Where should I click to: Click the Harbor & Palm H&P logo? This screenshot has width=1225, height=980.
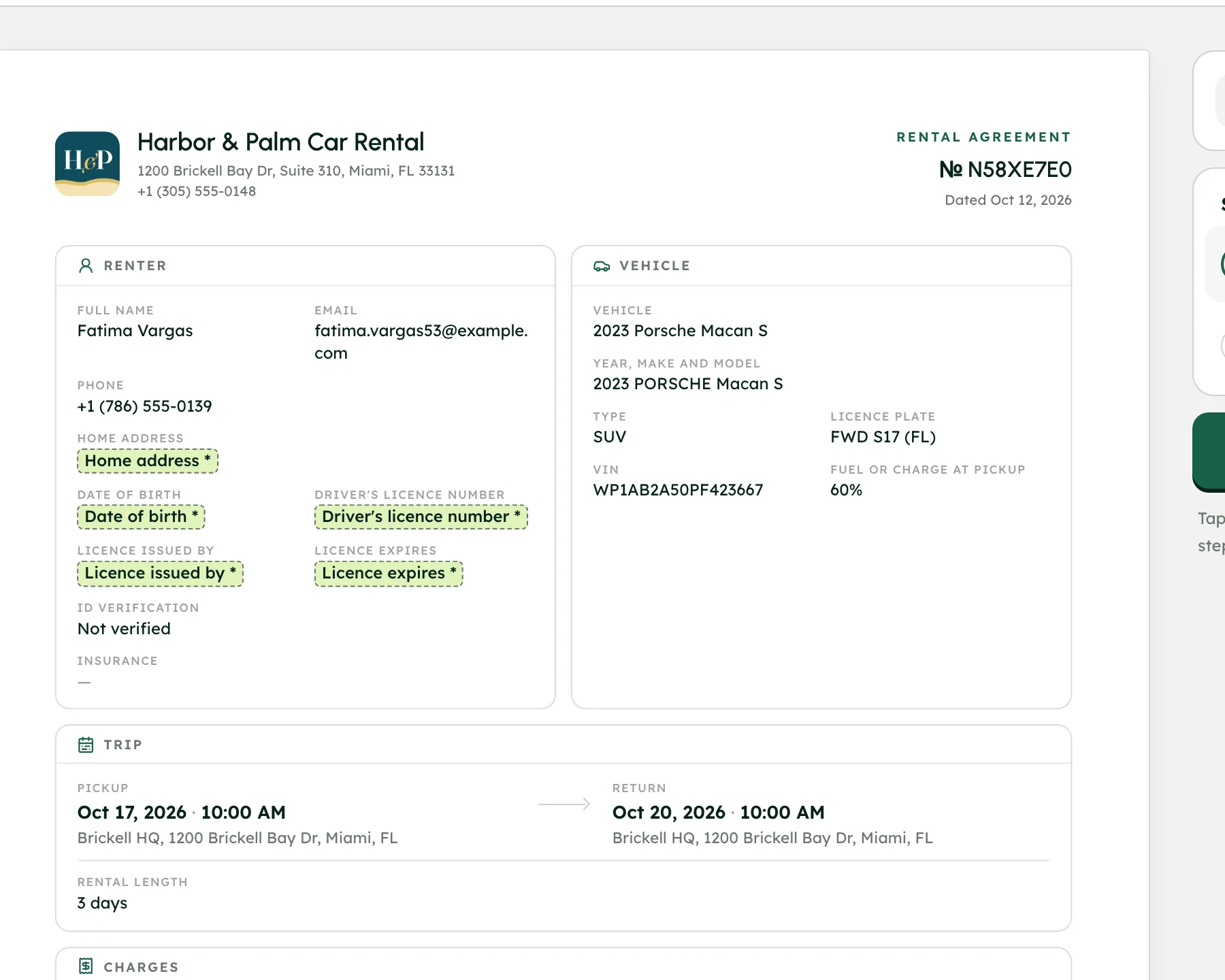(87, 163)
